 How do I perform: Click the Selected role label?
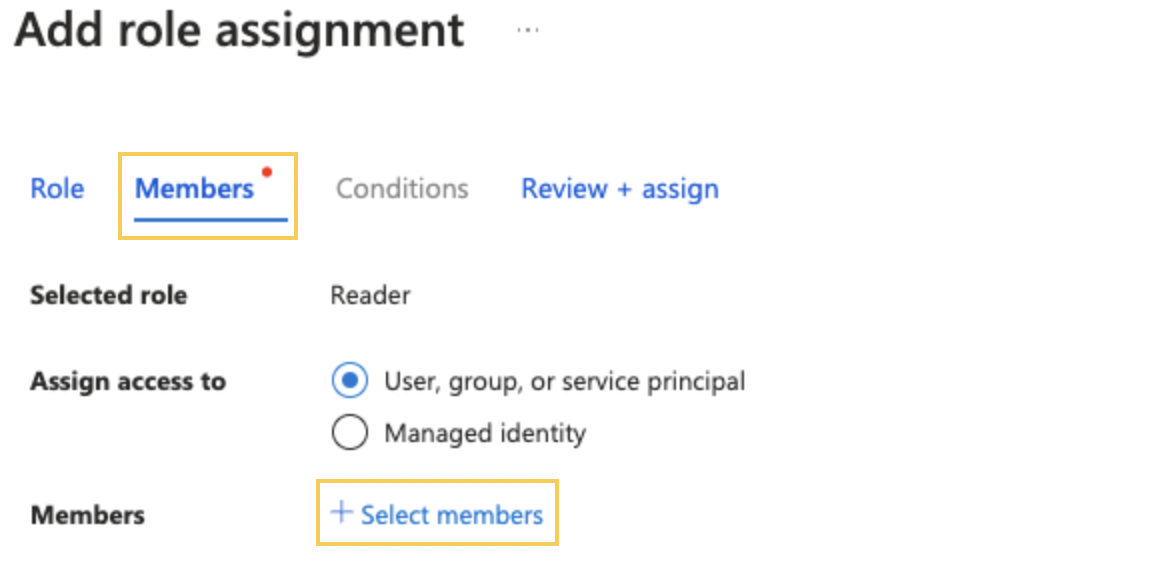[x=108, y=295]
